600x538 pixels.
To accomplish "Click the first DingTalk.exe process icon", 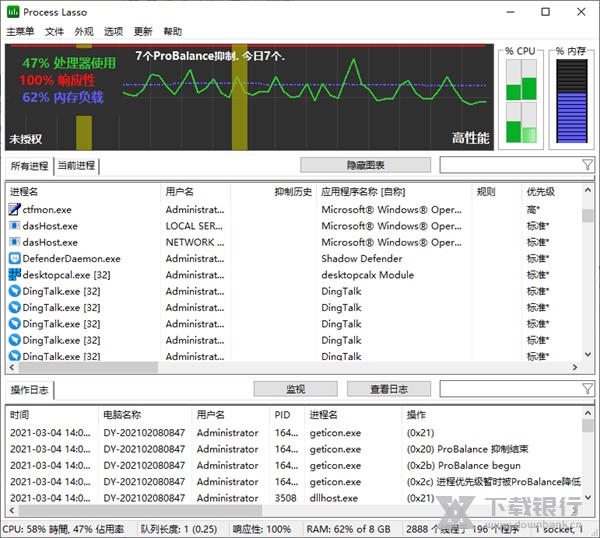I will (x=14, y=291).
